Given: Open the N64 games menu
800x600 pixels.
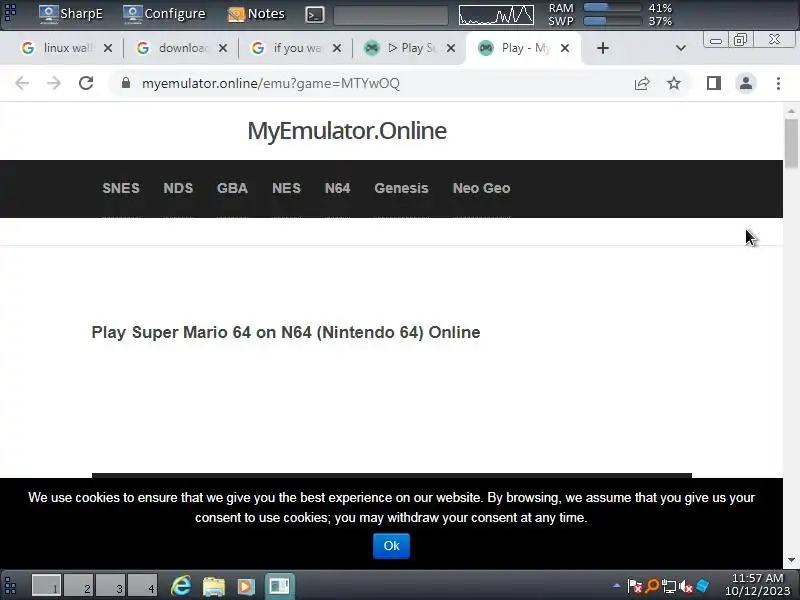Looking at the screenshot, I should (337, 188).
